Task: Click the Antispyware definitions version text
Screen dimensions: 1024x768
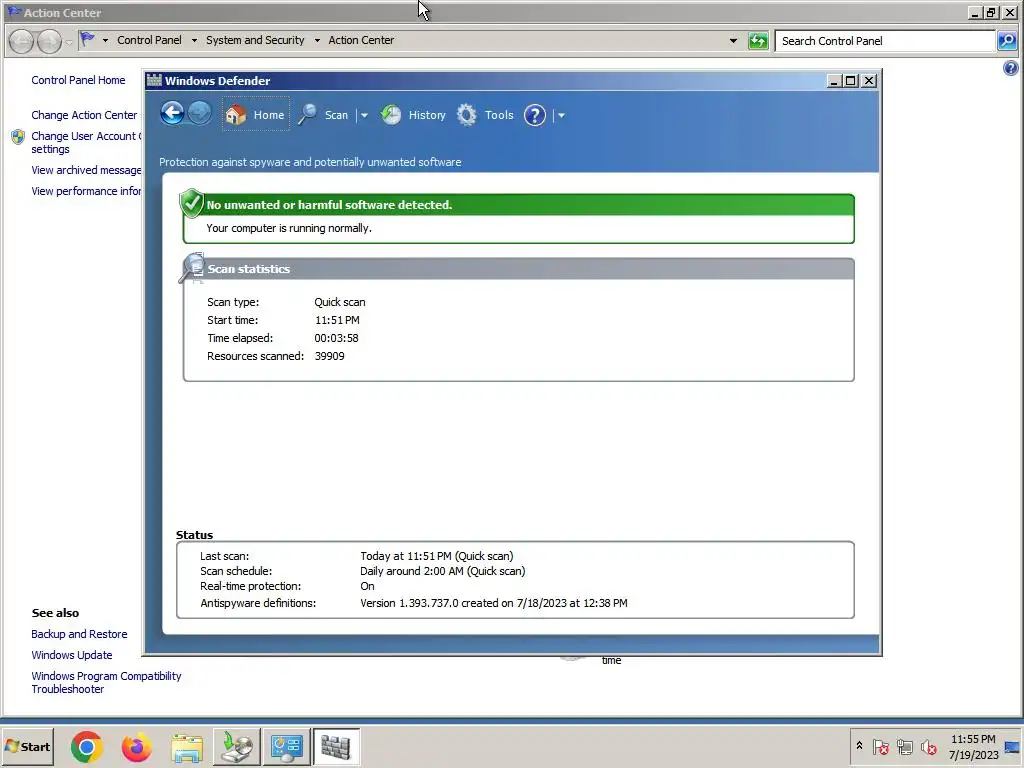Action: [494, 603]
